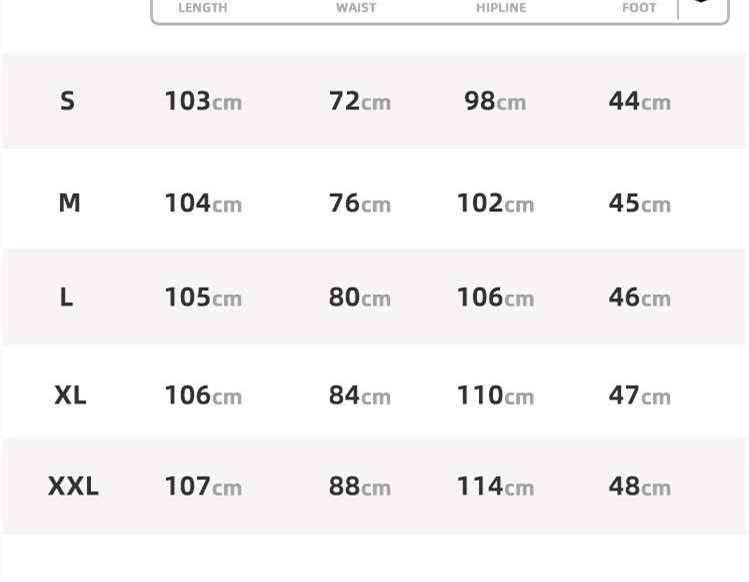
Task: Pick the XXL size label
Action: [x=73, y=486]
